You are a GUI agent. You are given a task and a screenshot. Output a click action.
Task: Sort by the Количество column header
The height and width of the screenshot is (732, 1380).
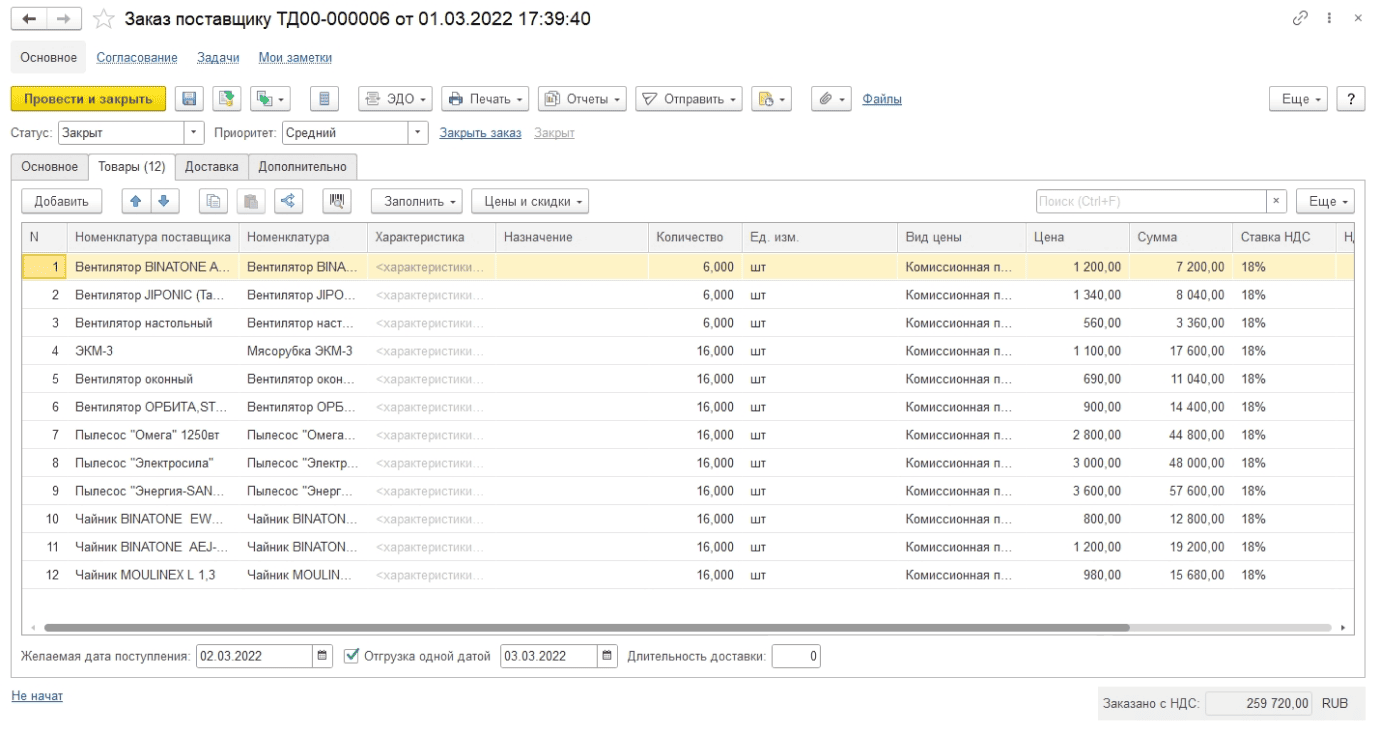click(x=694, y=237)
